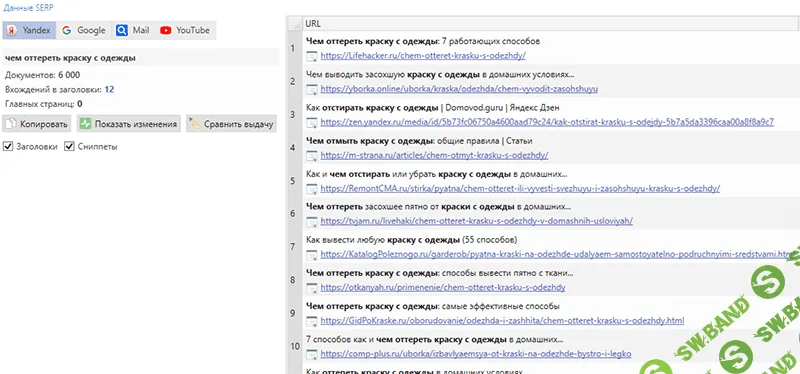
Task: Select title 'самые эффективные способы'
Action: click(x=433, y=307)
